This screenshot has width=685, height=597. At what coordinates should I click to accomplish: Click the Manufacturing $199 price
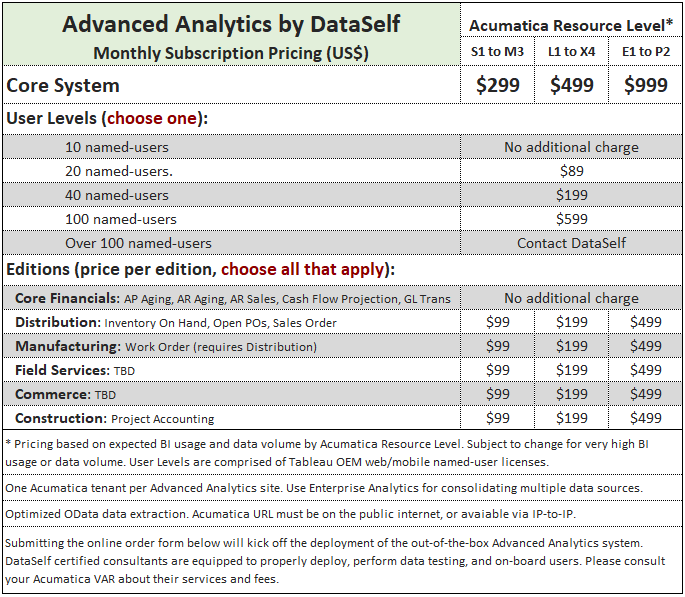(x=571, y=346)
